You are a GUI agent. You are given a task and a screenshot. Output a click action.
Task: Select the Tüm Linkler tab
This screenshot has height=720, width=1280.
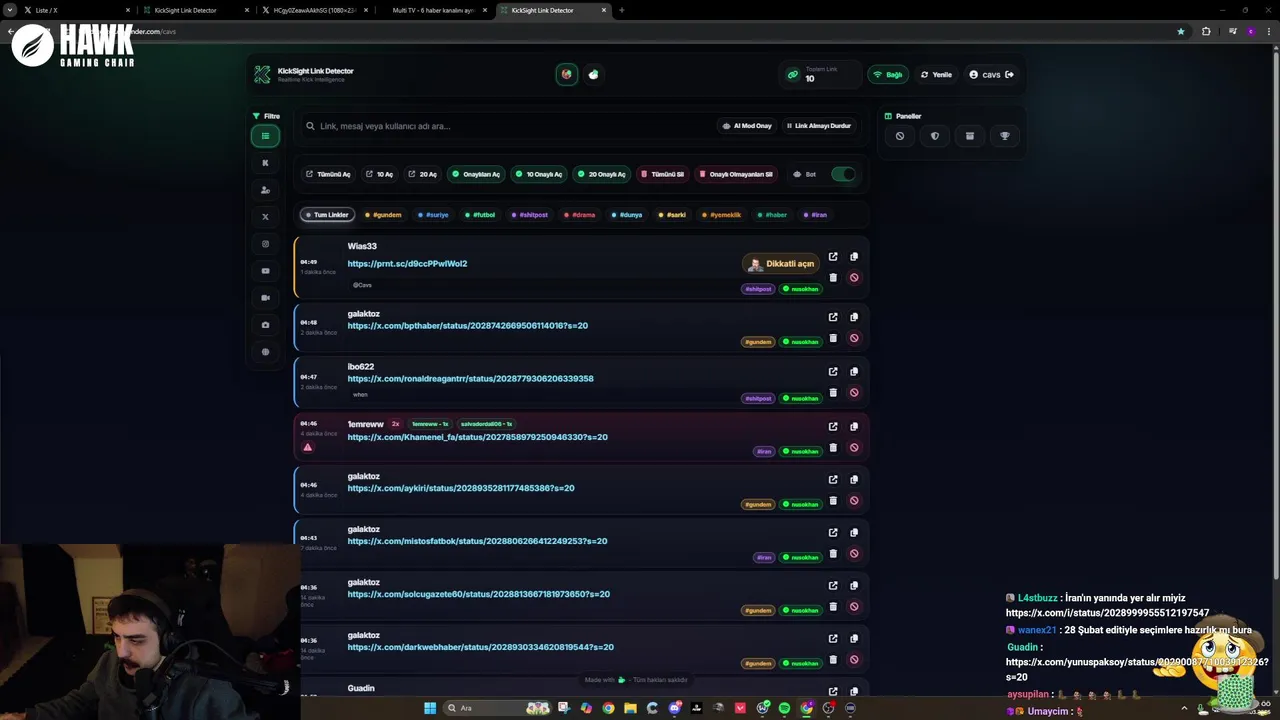327,215
